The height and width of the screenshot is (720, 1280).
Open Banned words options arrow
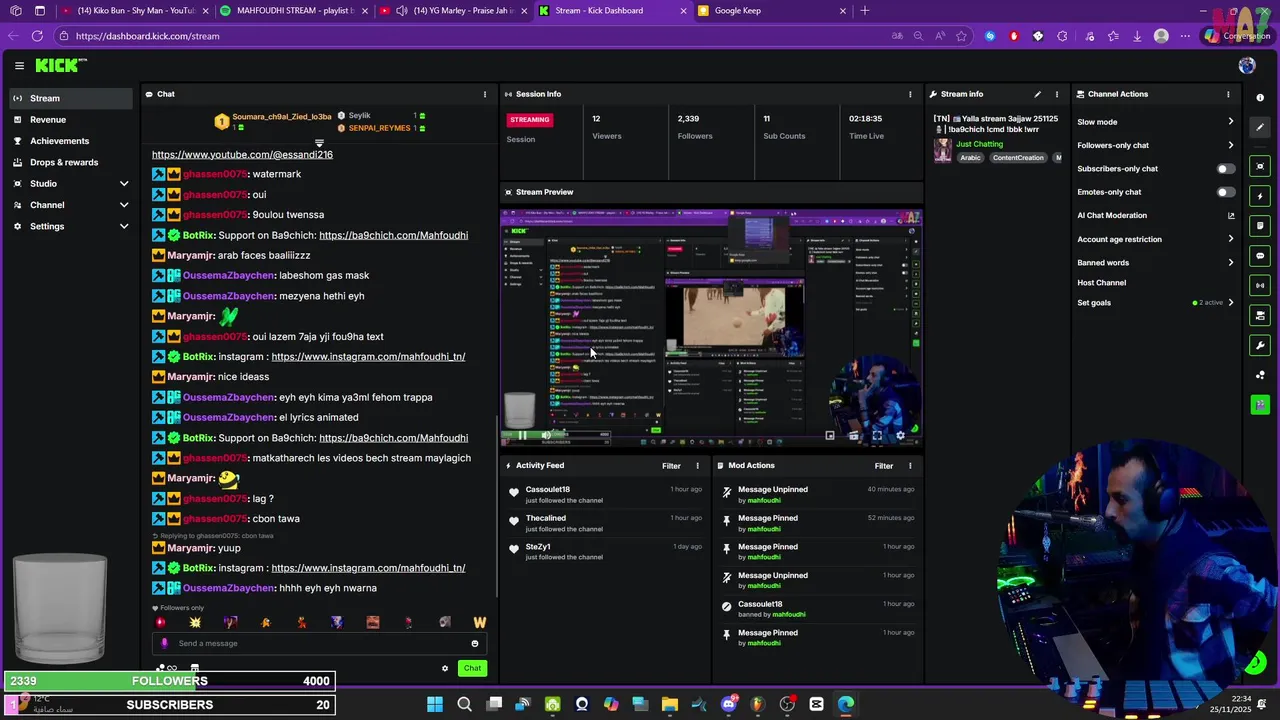coord(1231,263)
